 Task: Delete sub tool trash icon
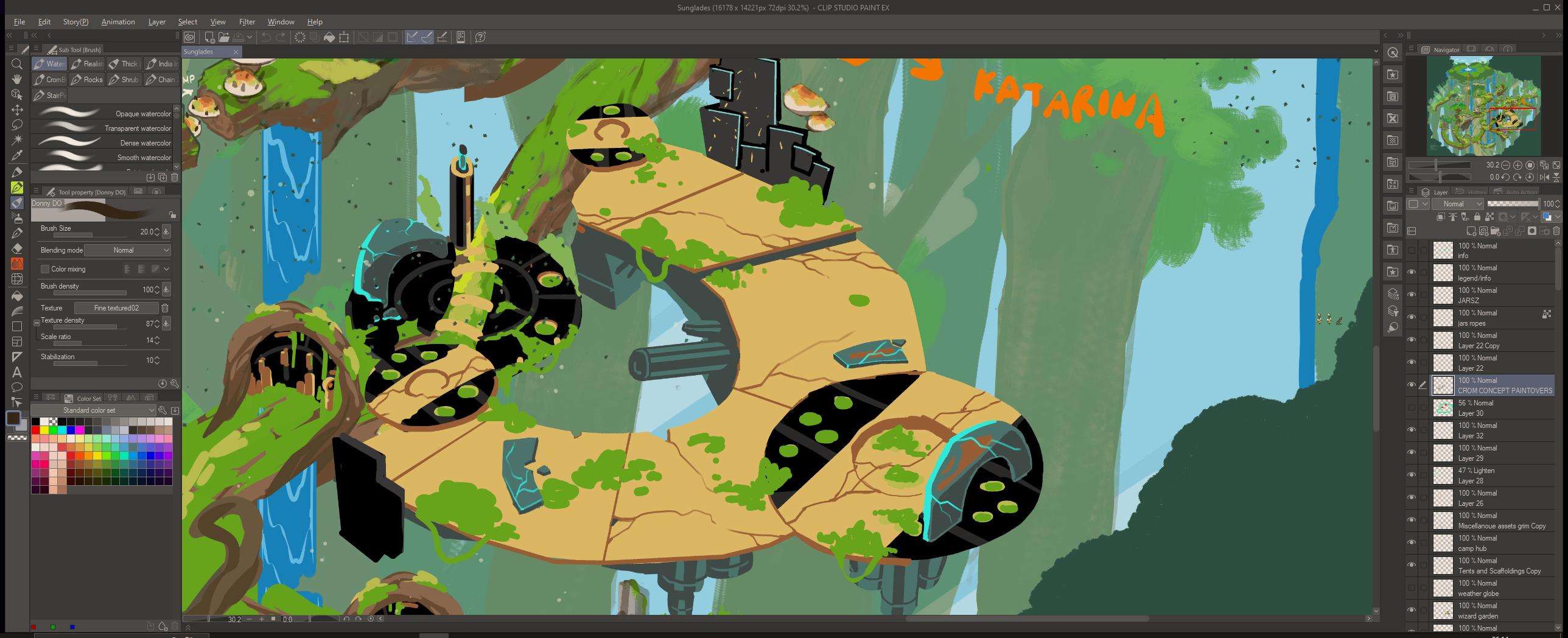point(175,177)
